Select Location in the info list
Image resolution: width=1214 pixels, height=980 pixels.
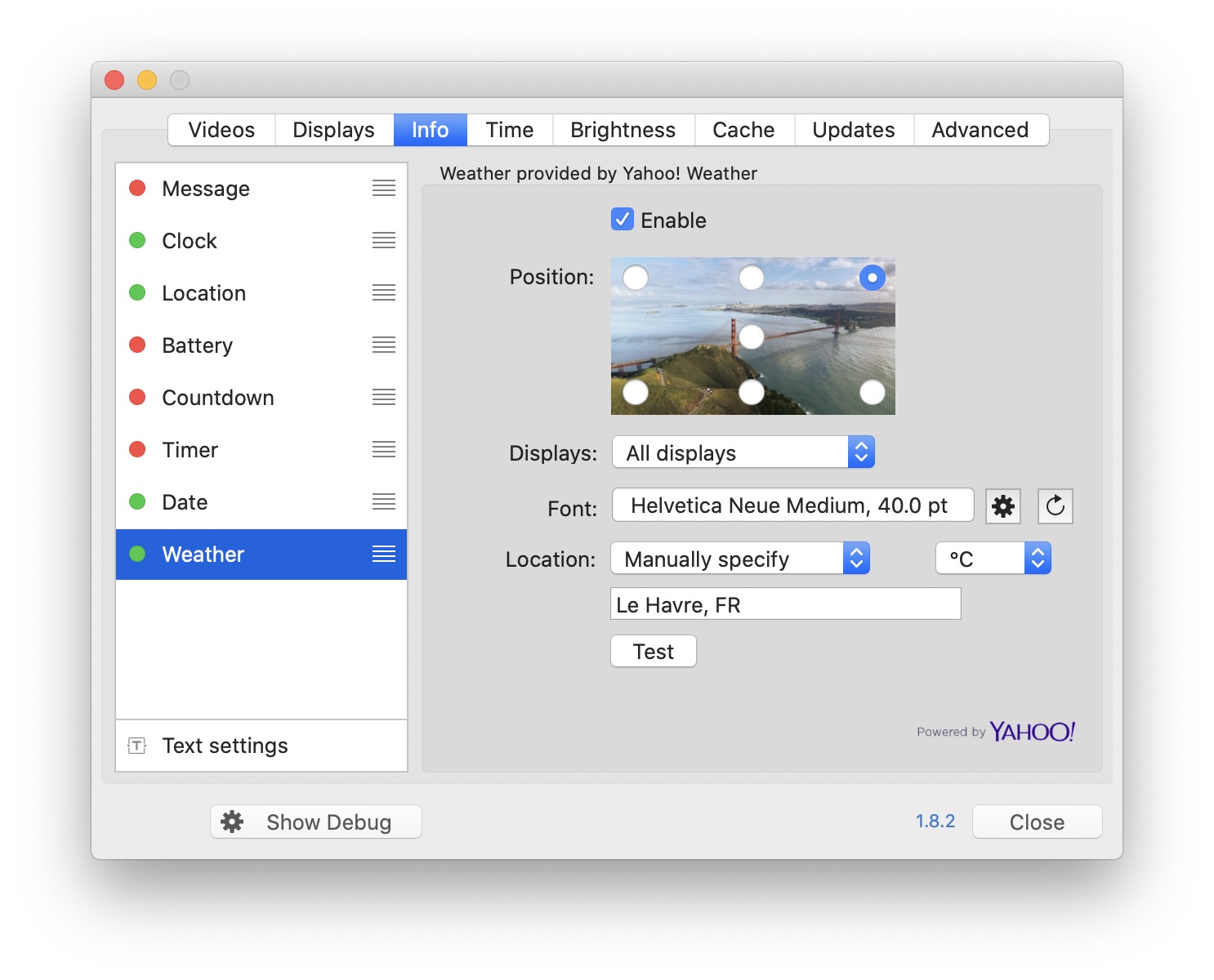point(261,293)
